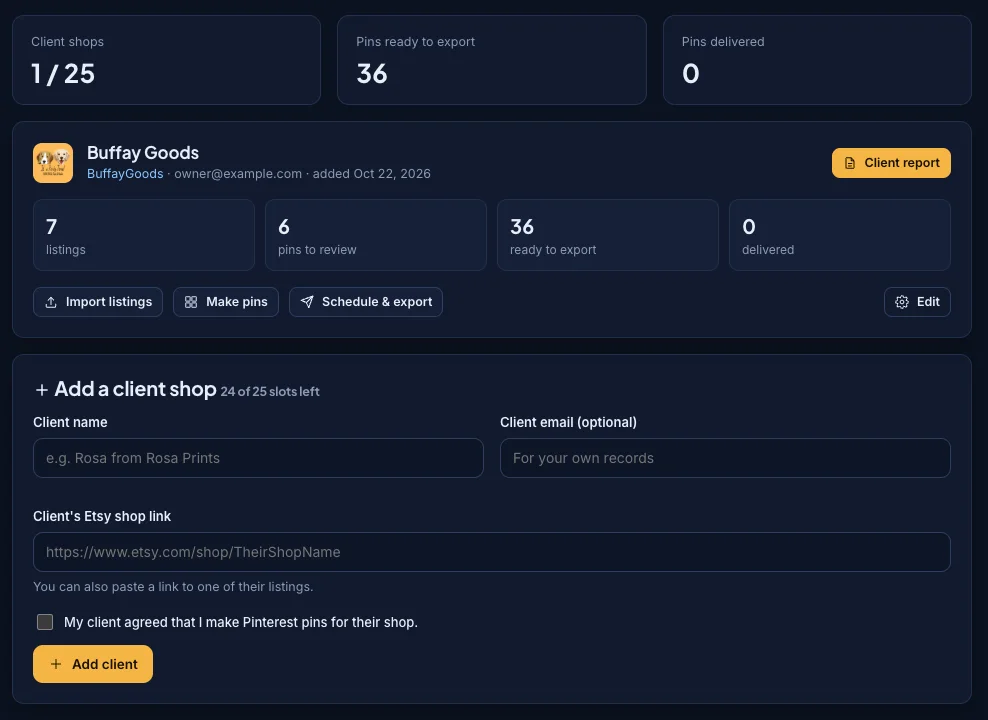
Task: Submit the Add client button
Action: click(x=93, y=664)
